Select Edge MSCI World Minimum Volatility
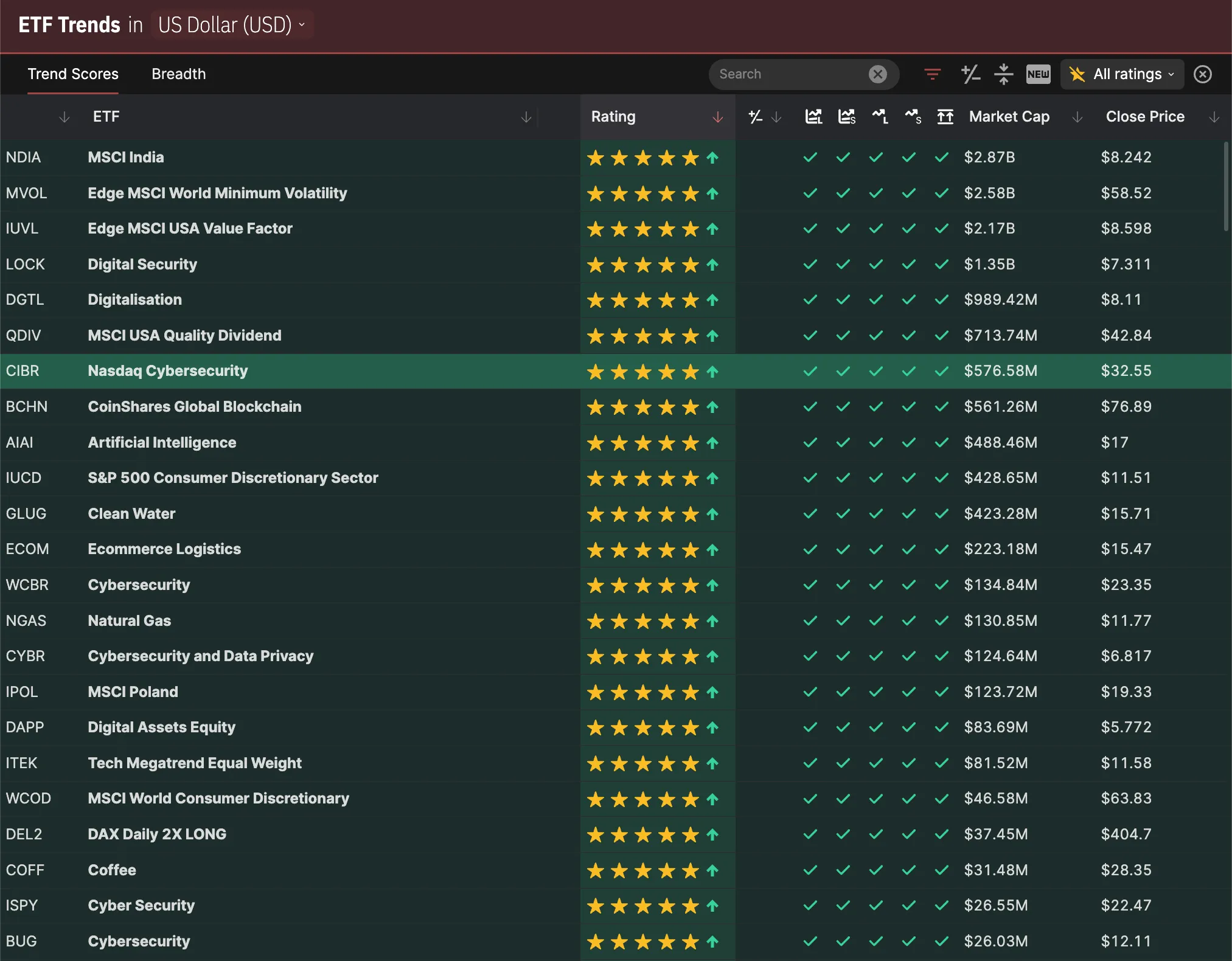Image resolution: width=1232 pixels, height=961 pixels. [217, 193]
